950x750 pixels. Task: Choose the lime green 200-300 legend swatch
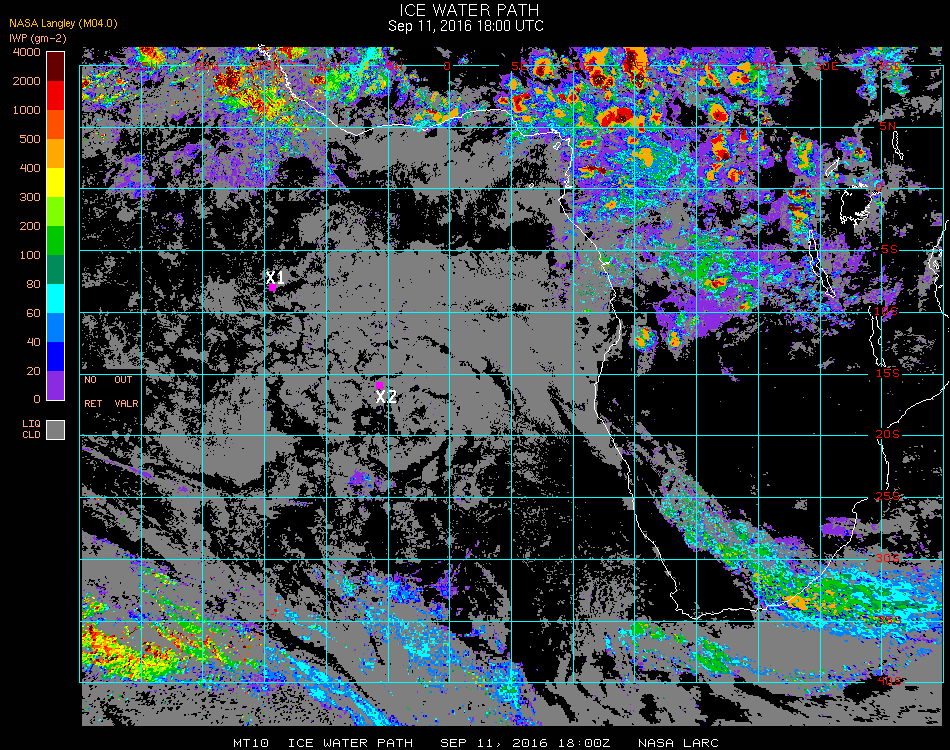click(x=55, y=211)
